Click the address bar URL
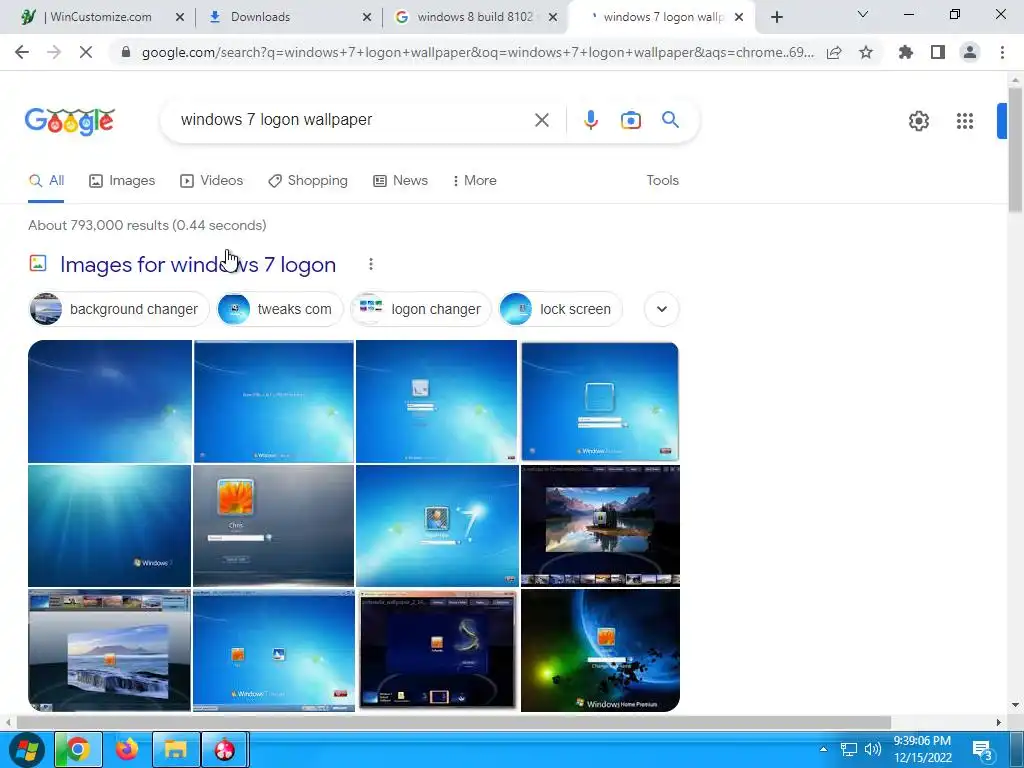Image resolution: width=1024 pixels, height=768 pixels. pos(477,52)
